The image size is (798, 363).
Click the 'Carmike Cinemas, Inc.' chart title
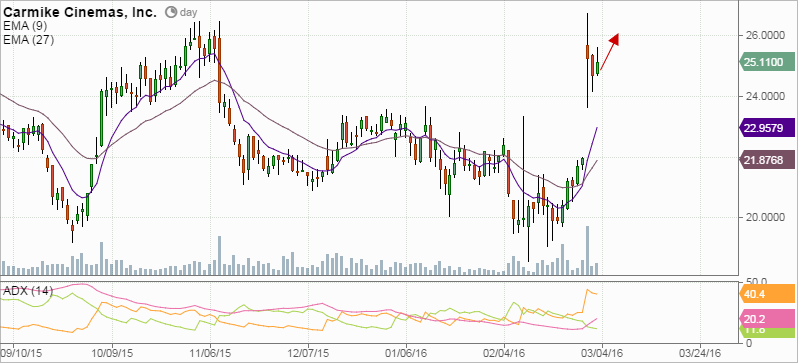(80, 12)
